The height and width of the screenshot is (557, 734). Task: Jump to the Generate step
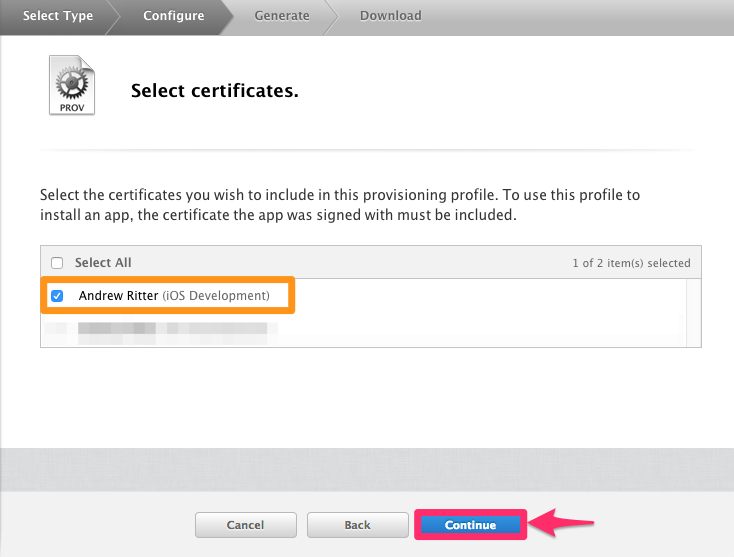(x=281, y=15)
